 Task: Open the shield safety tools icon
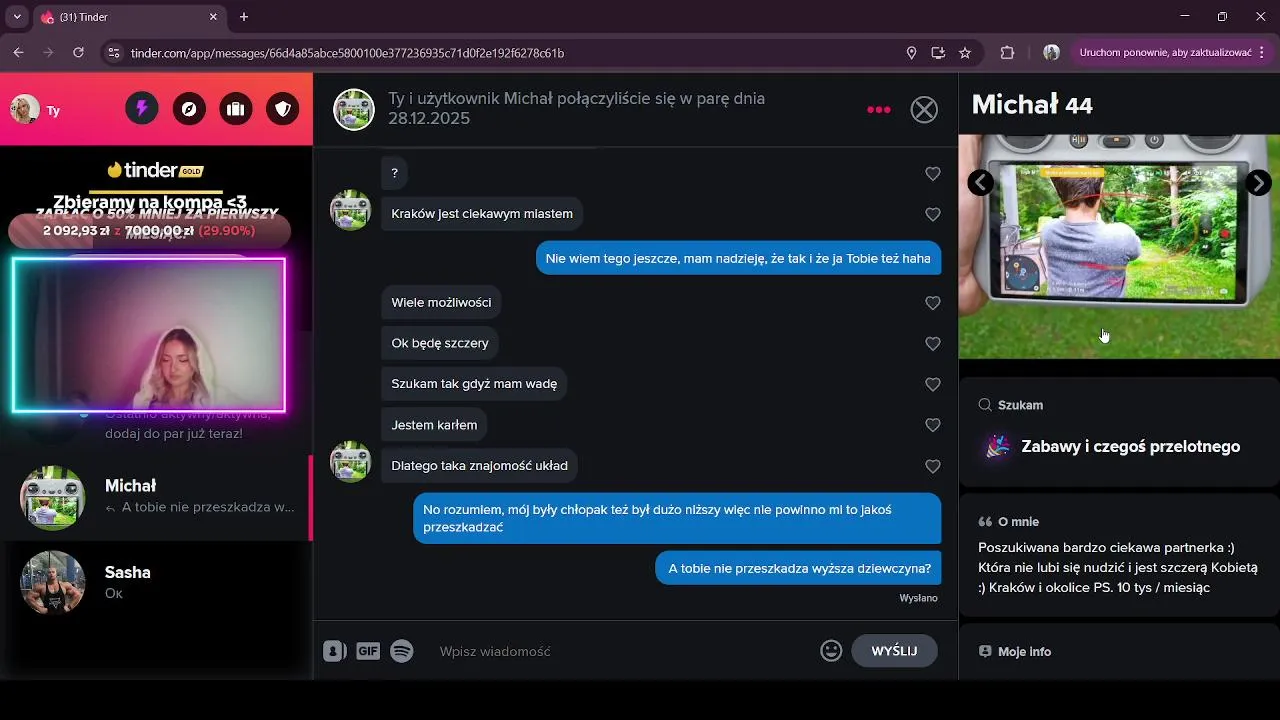click(x=283, y=109)
